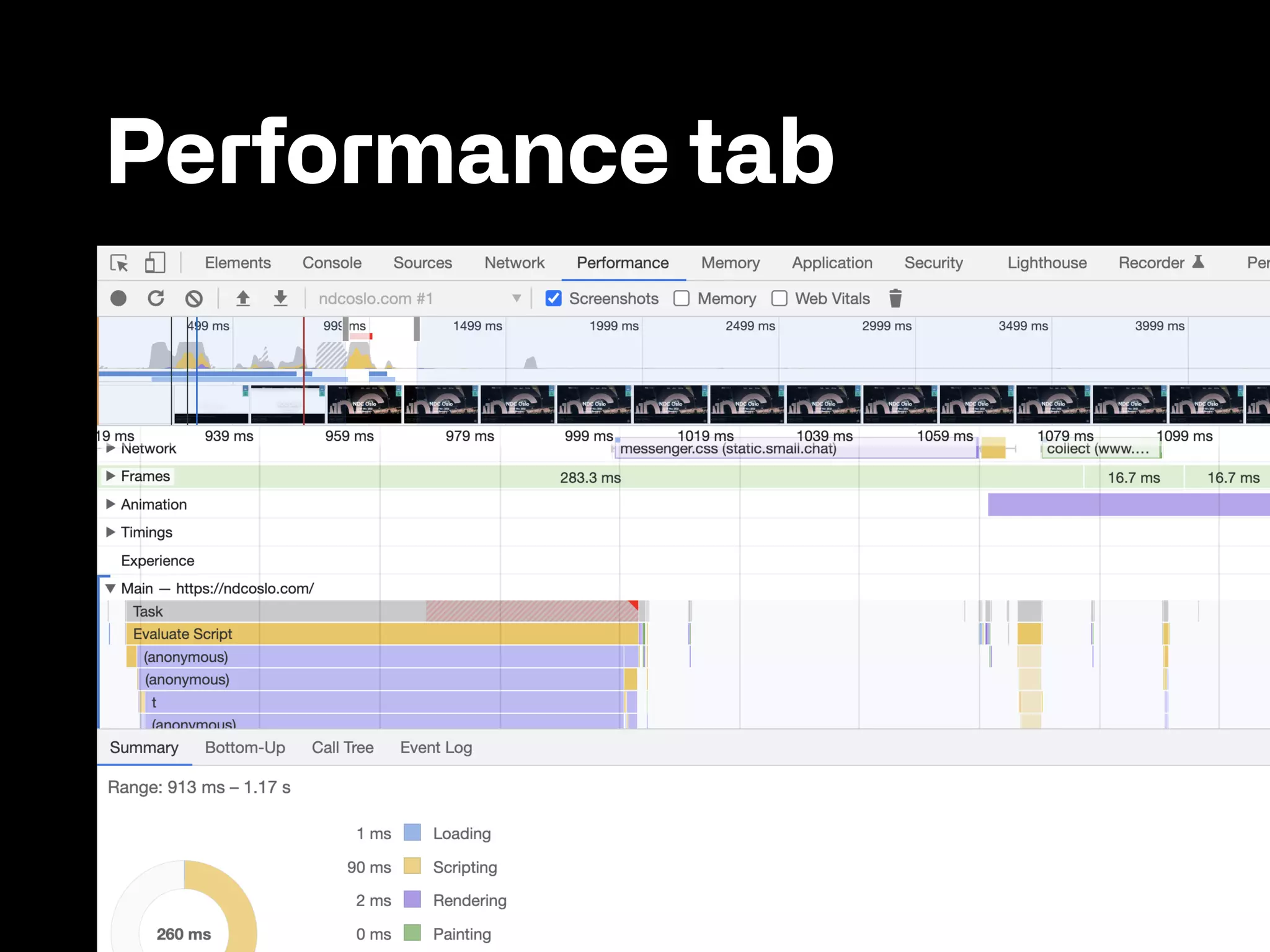Click the Loading blue color swatch
This screenshot has height=952, width=1270.
point(412,832)
